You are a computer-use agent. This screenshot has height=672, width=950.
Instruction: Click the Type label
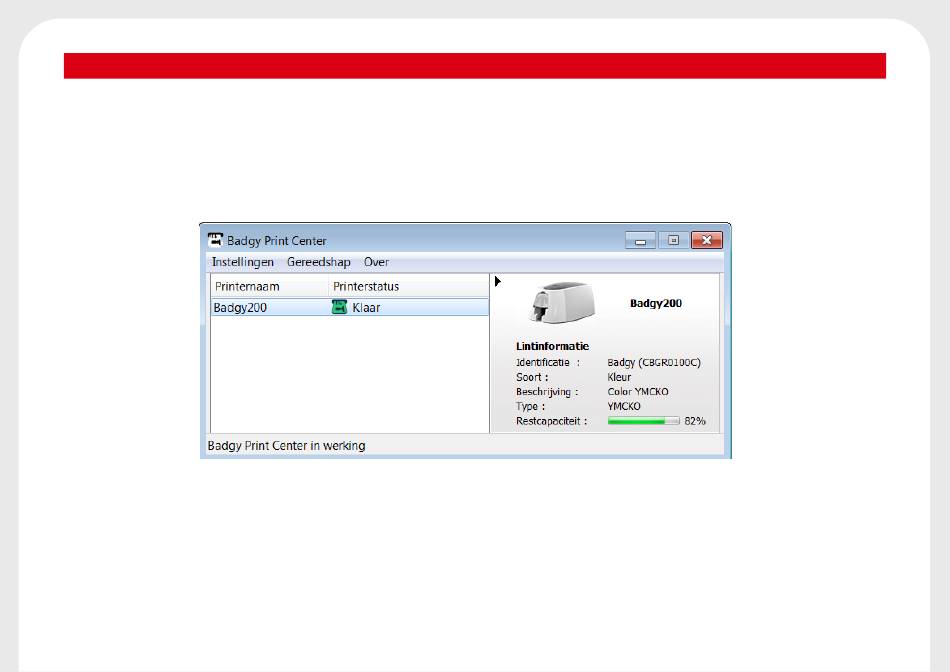[x=530, y=407]
